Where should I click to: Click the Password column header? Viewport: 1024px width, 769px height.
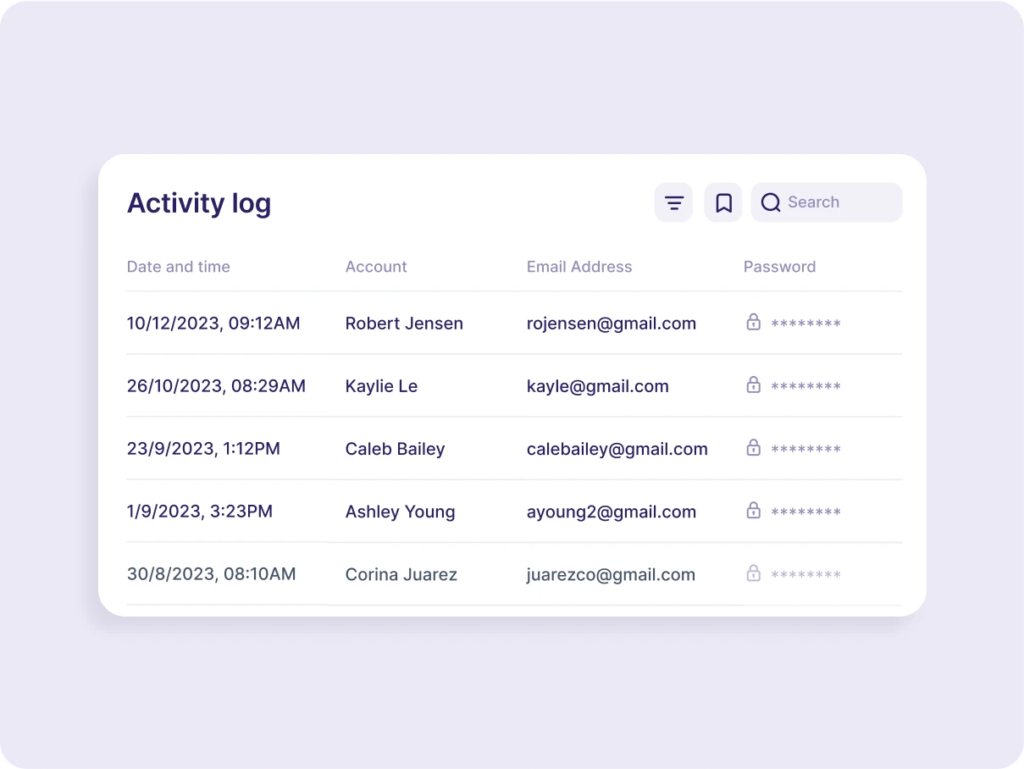tap(779, 266)
